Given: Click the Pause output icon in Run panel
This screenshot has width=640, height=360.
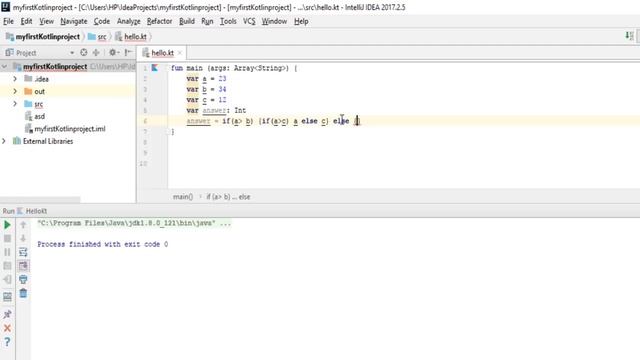Looking at the screenshot, I should (7, 252).
